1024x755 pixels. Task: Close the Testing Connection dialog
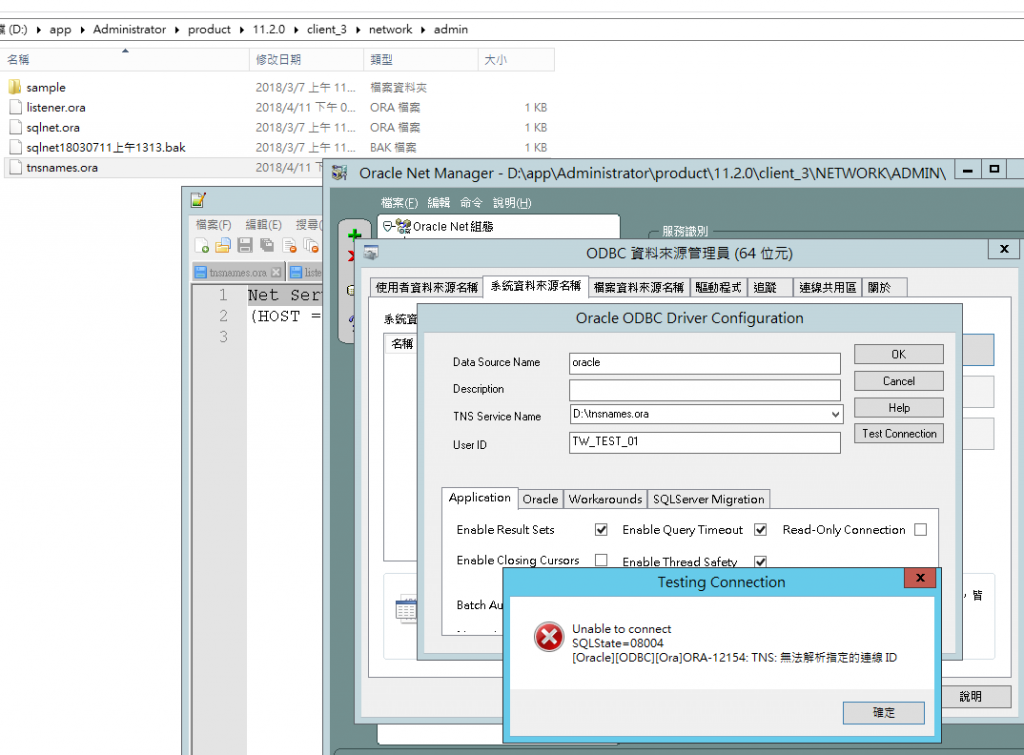click(920, 578)
